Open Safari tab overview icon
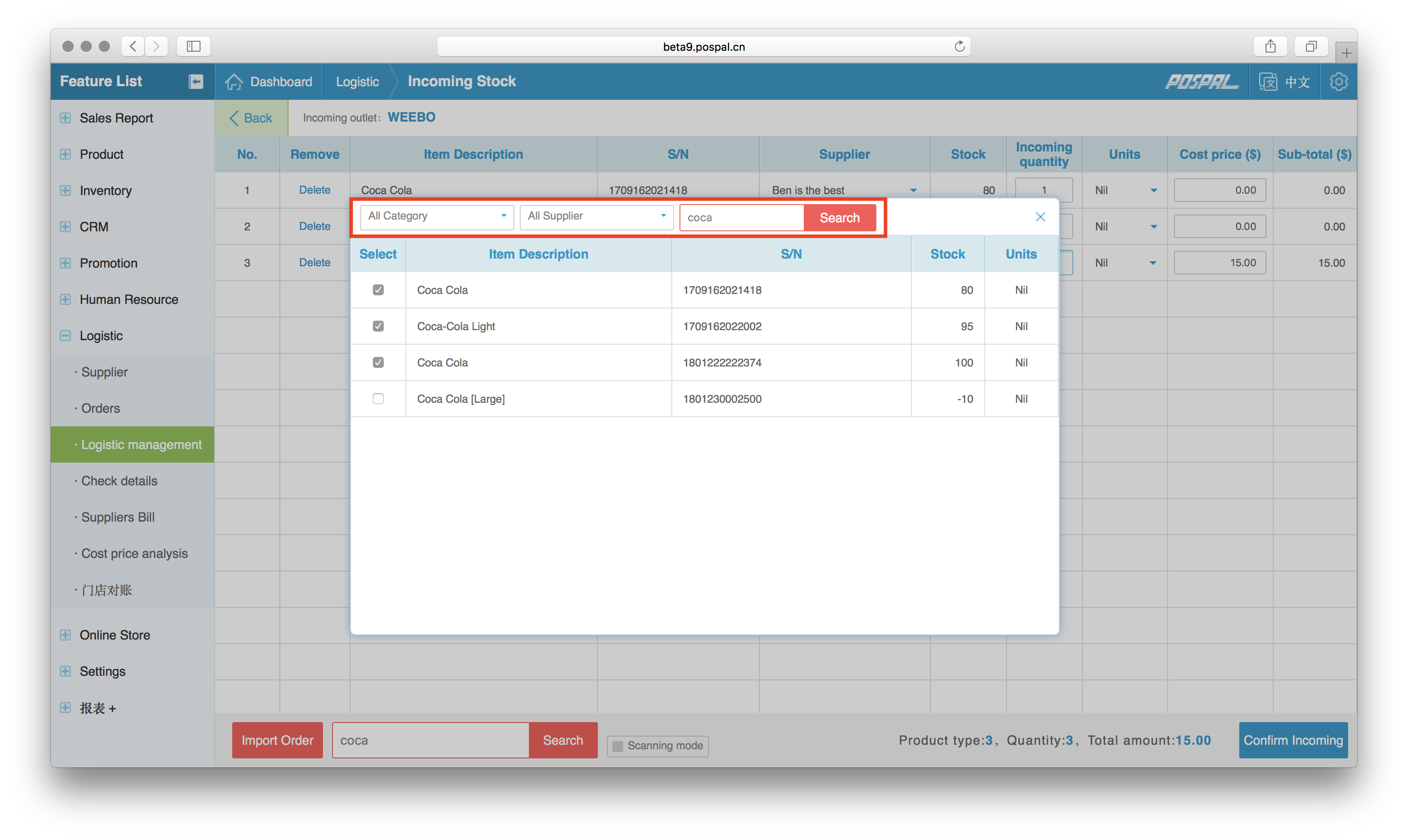 tap(1310, 46)
